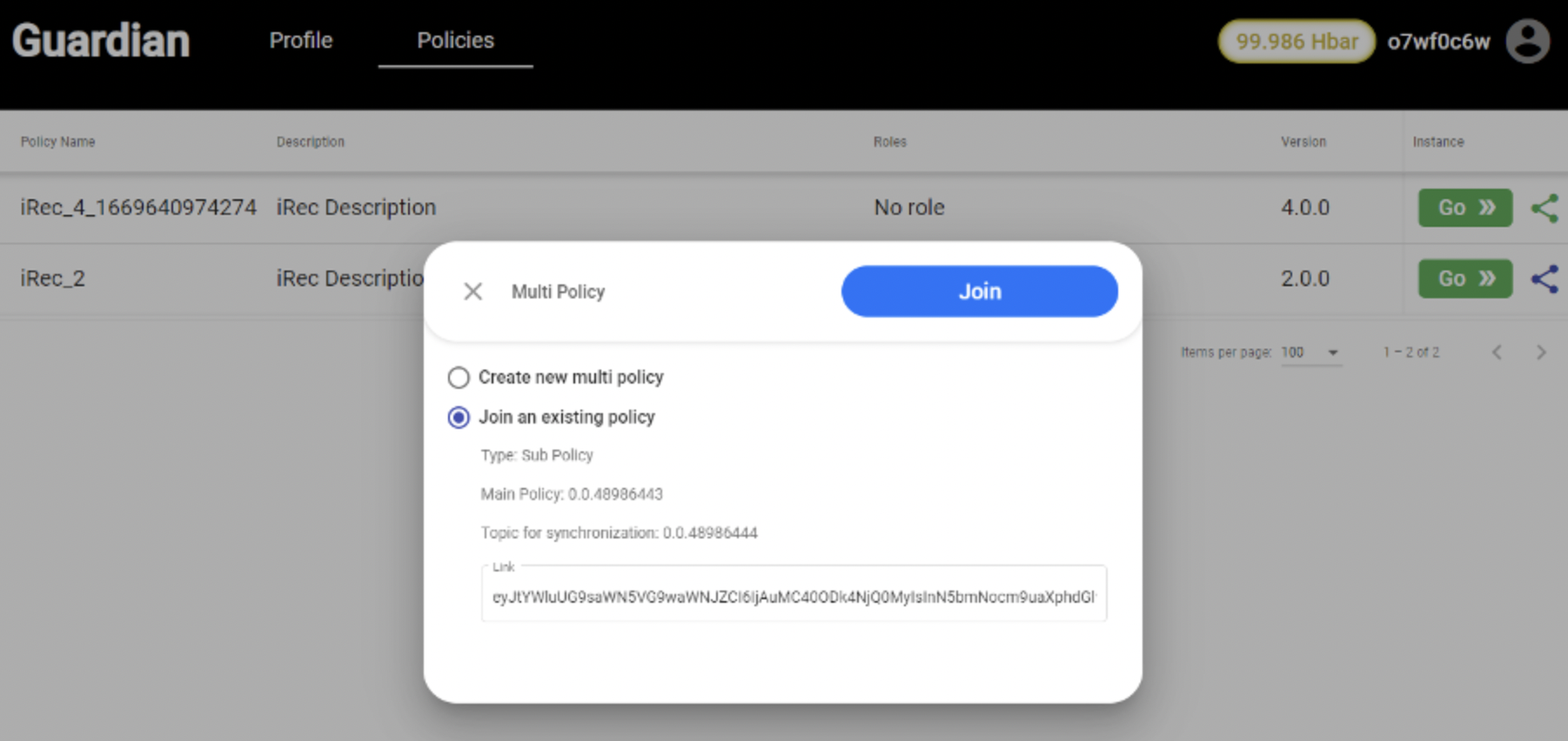Click Go button for iRec_2 policy

[1464, 279]
